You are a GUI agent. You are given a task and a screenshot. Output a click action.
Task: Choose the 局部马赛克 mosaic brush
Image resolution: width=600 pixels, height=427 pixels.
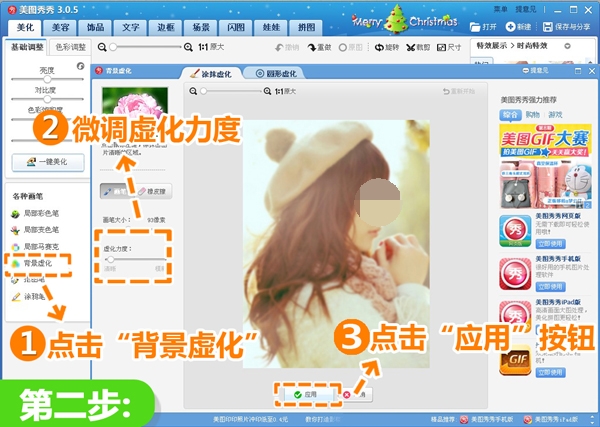40,246
